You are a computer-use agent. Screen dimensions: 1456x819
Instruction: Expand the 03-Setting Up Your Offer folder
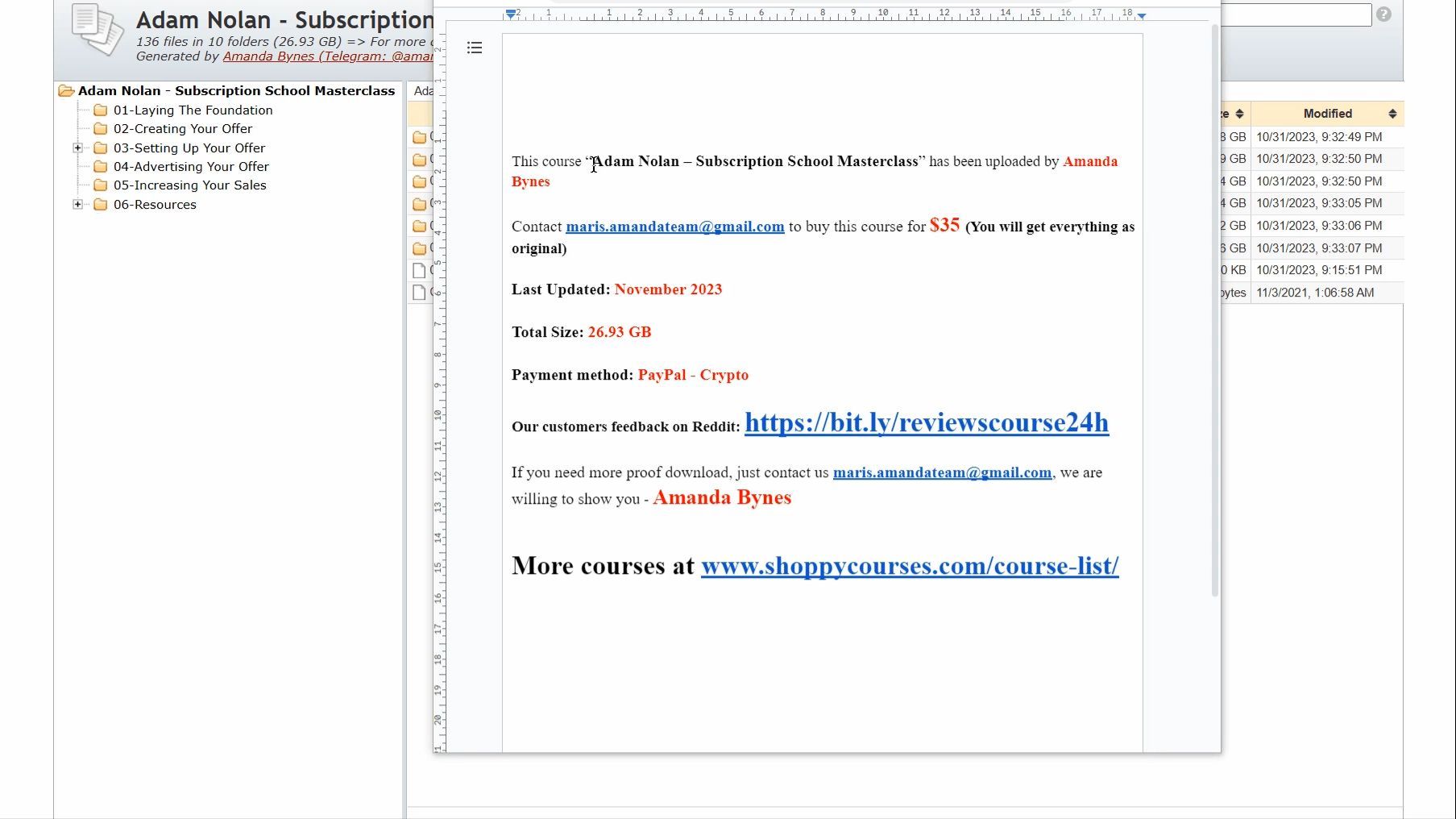tap(77, 148)
